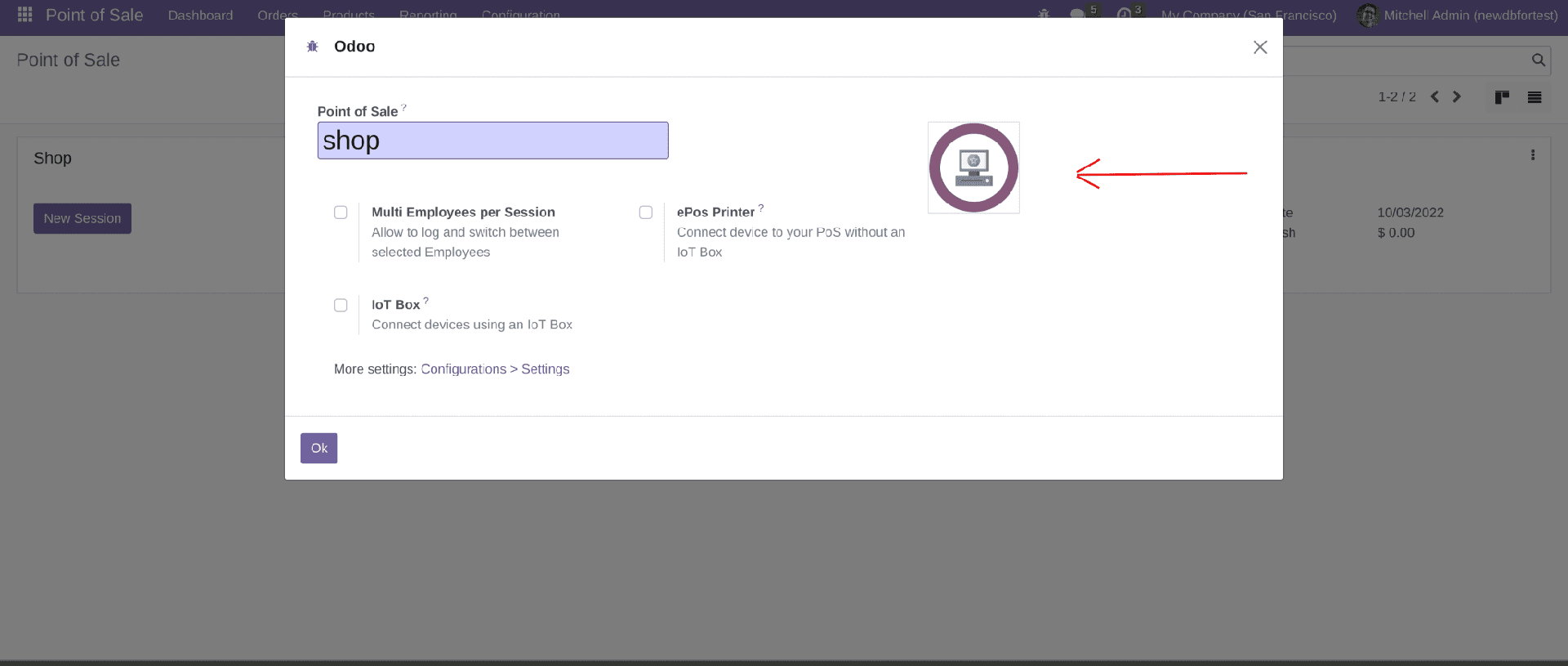Click the Point of Sale name field
The height and width of the screenshot is (666, 1568).
coord(492,141)
